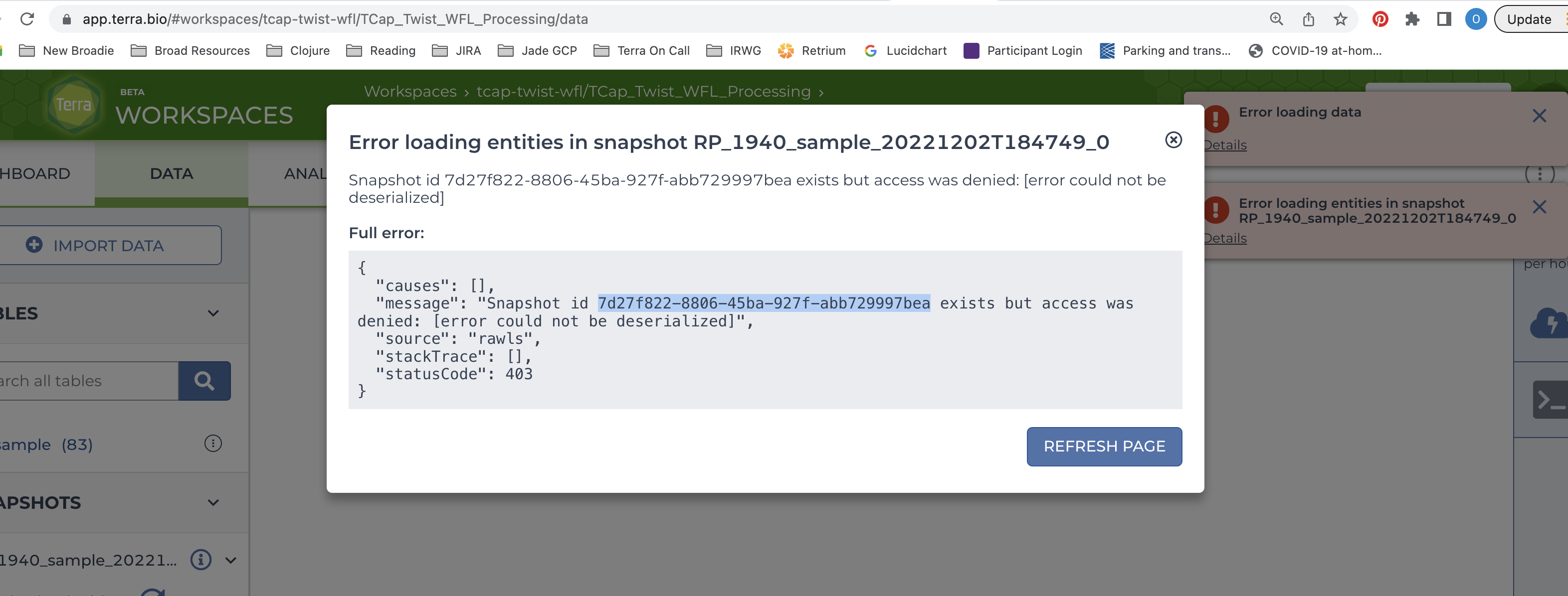Click the red alert icon on Error loading entities
Screen dimensions: 1568x596
click(x=1216, y=210)
